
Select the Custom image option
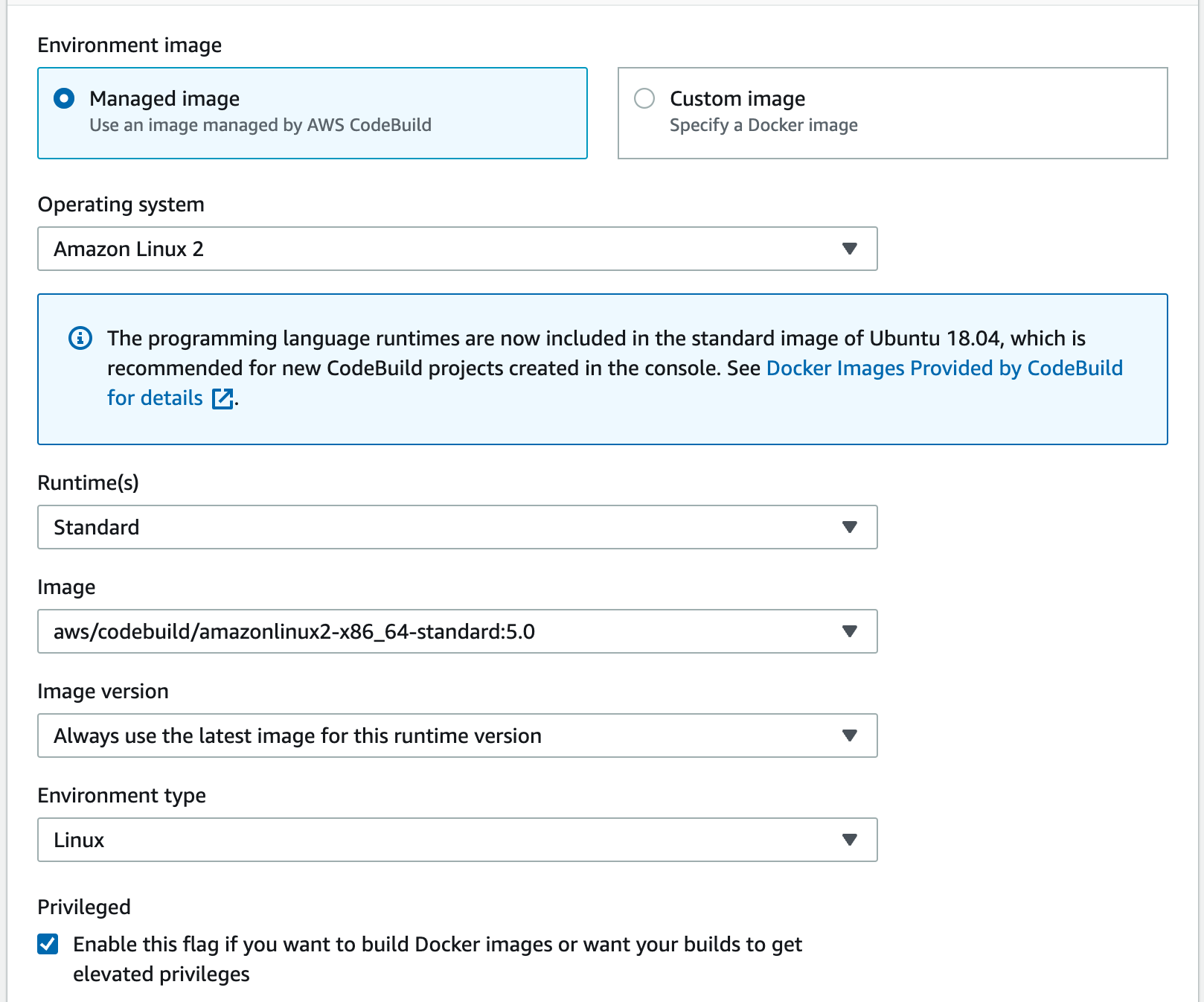644,98
